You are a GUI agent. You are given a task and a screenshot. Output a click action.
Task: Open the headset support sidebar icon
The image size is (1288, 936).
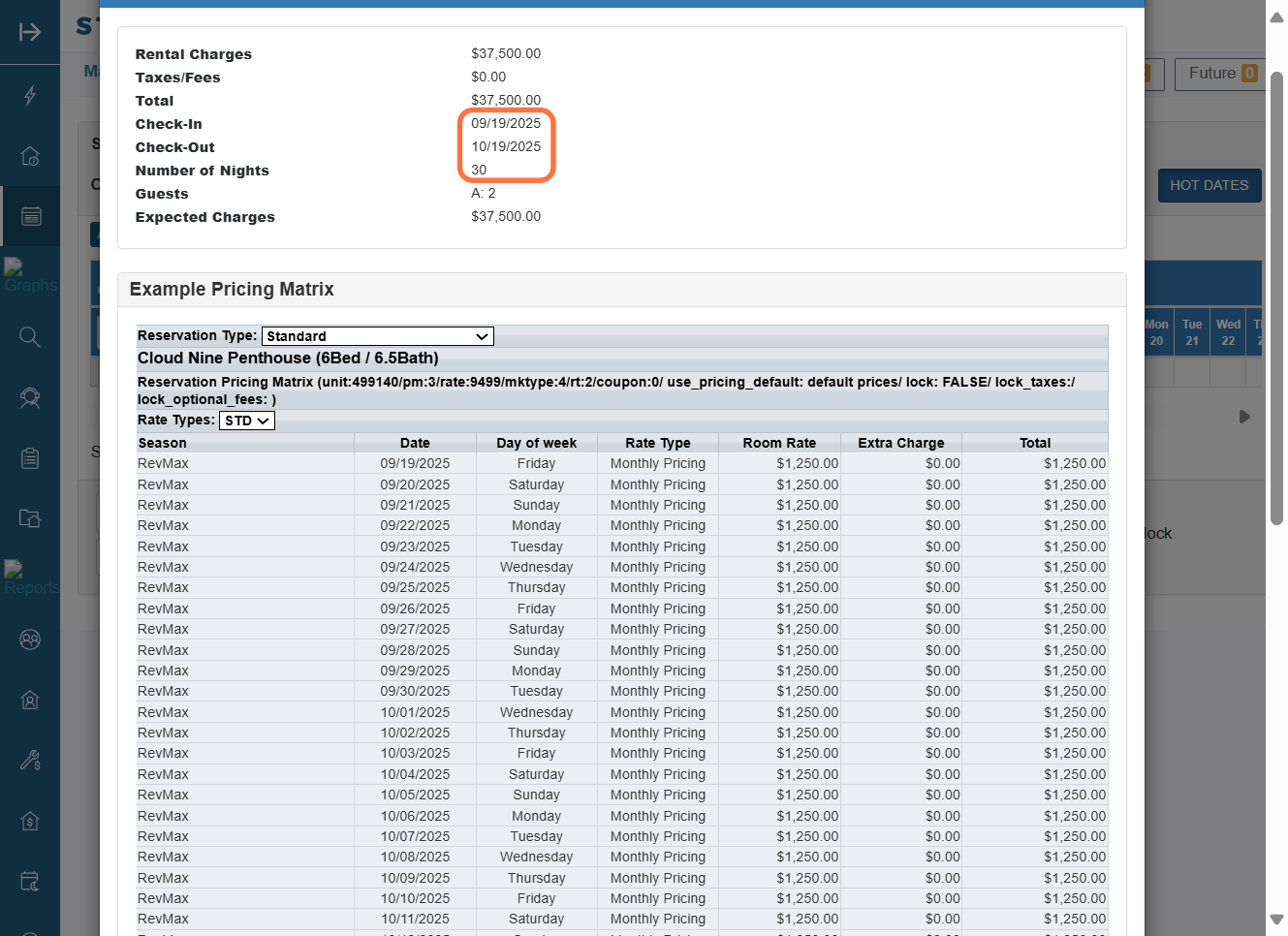(30, 397)
